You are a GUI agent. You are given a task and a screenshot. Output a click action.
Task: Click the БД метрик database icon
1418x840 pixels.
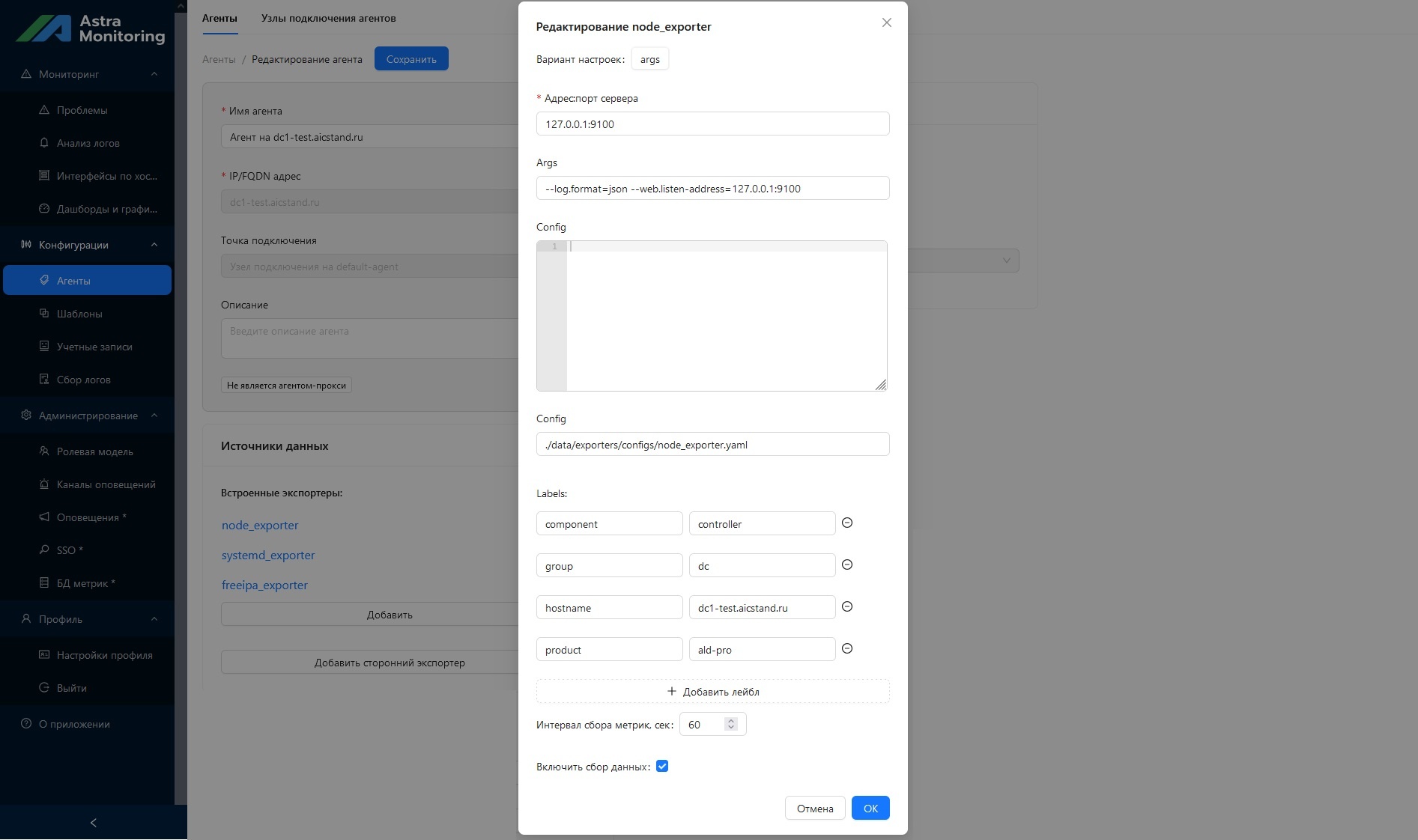[44, 583]
